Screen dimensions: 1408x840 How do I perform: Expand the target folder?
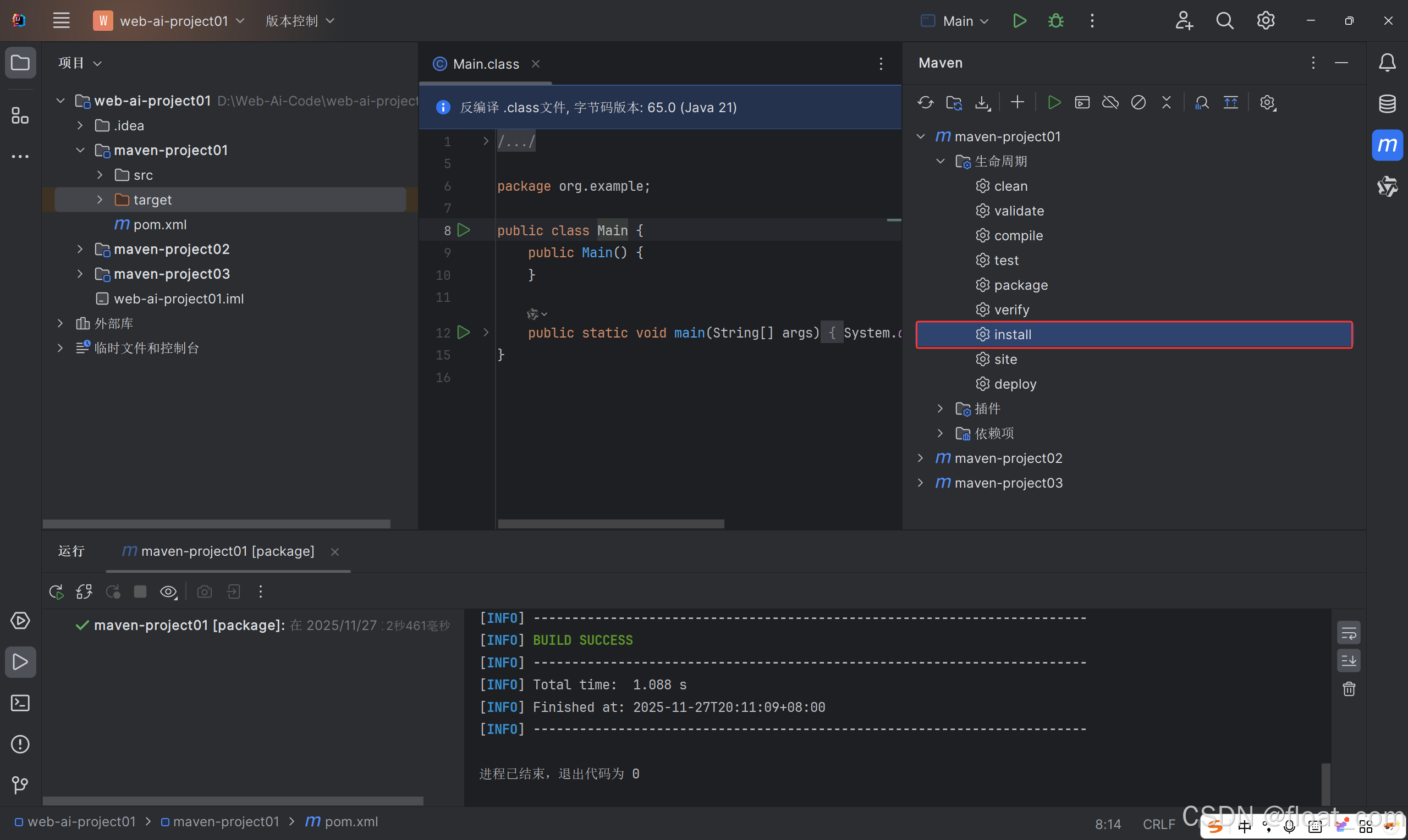(100, 200)
